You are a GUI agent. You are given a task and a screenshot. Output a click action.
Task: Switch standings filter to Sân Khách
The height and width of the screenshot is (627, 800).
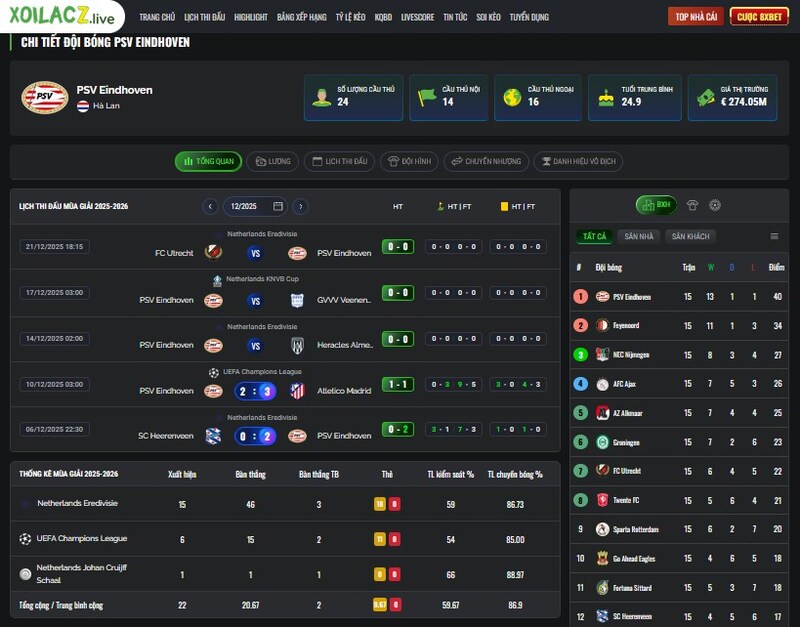coord(690,236)
